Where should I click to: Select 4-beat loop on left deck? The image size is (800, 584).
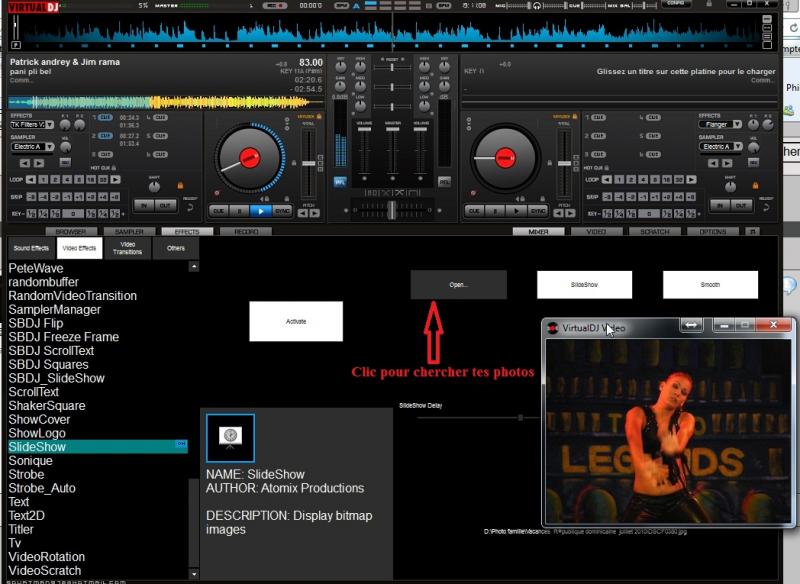tap(67, 180)
